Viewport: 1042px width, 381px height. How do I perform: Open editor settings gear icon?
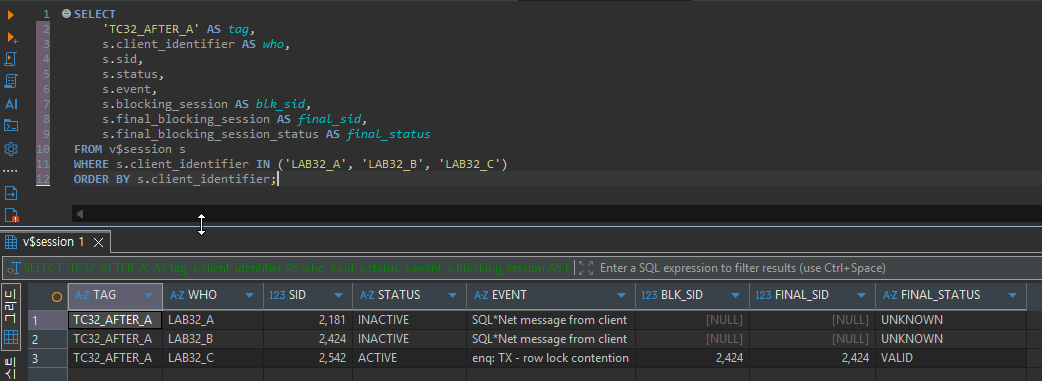coord(11,148)
